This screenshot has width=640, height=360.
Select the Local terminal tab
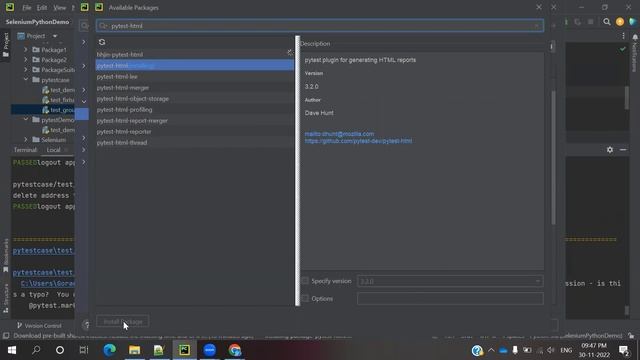tap(53, 150)
